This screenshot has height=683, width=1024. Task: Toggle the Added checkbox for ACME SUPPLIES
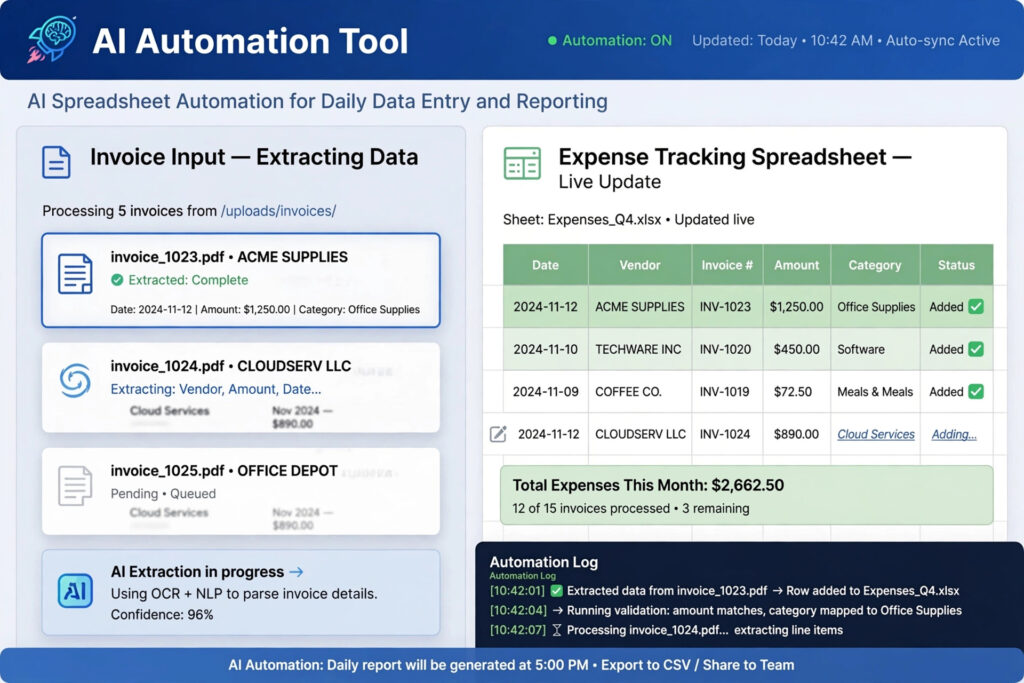[976, 307]
